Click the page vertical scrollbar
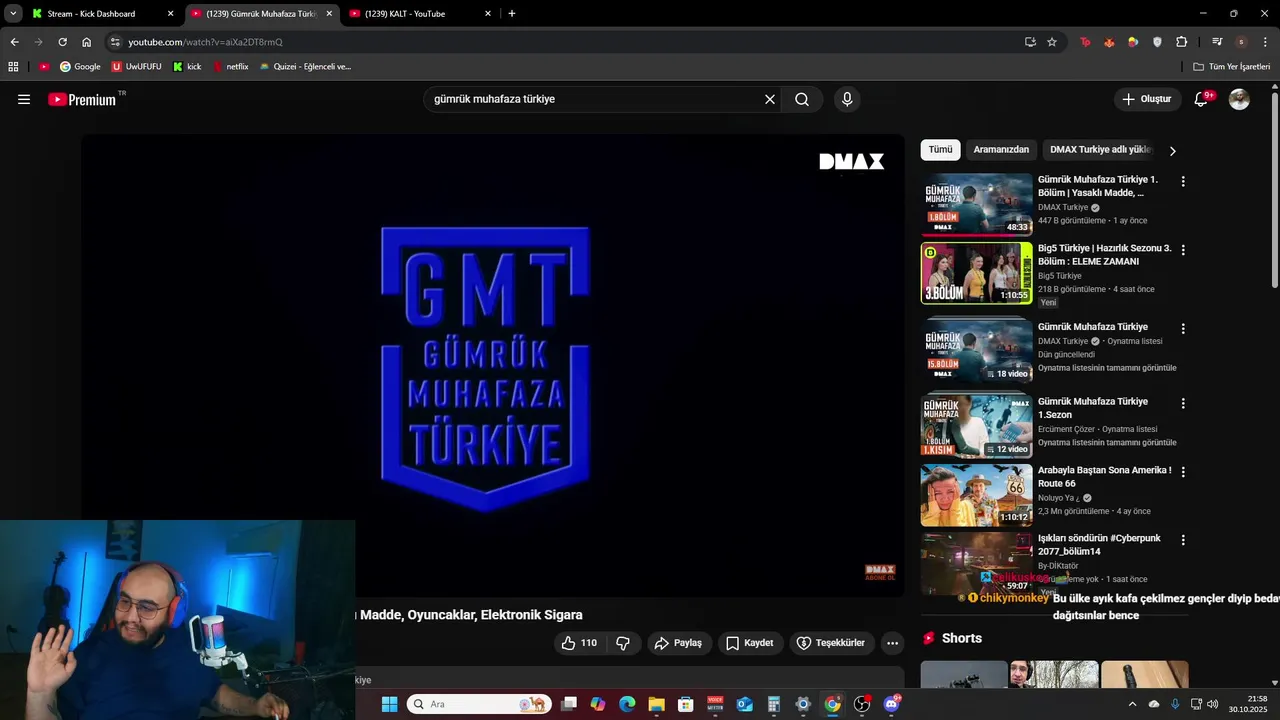 [x=1274, y=190]
